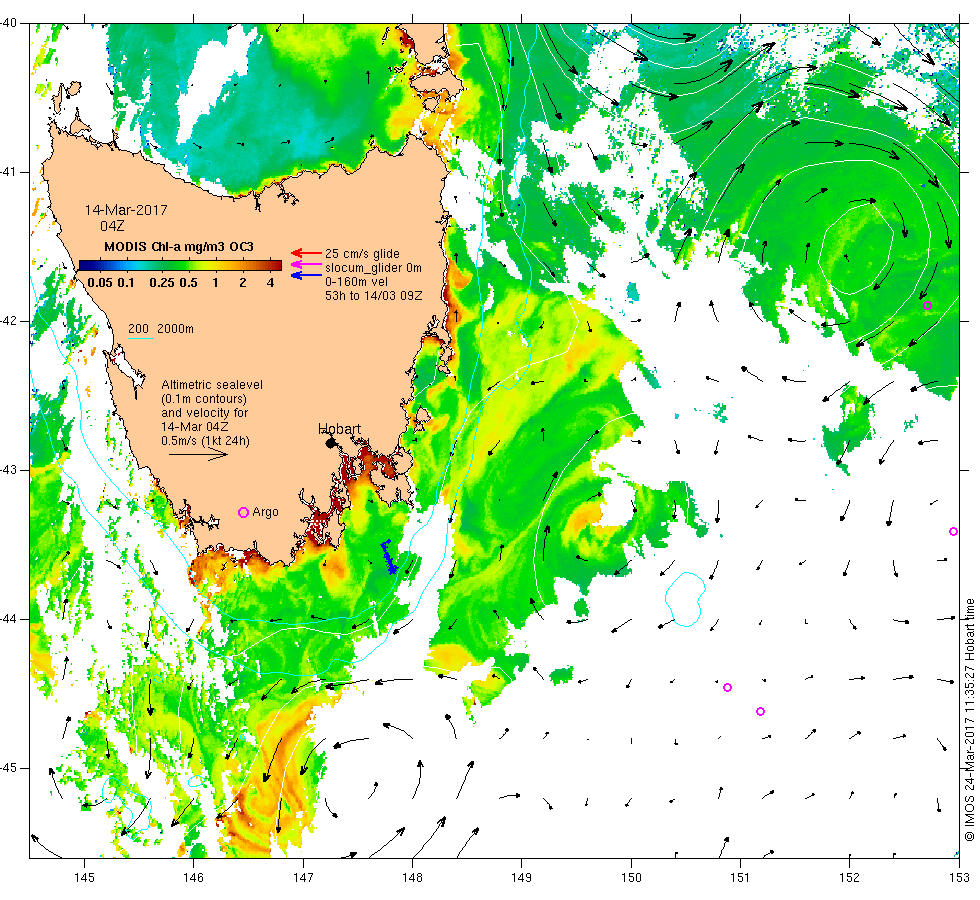Click the closed cyan contour near 150.5E, 44S
The width and height of the screenshot is (980, 900).
tap(685, 599)
